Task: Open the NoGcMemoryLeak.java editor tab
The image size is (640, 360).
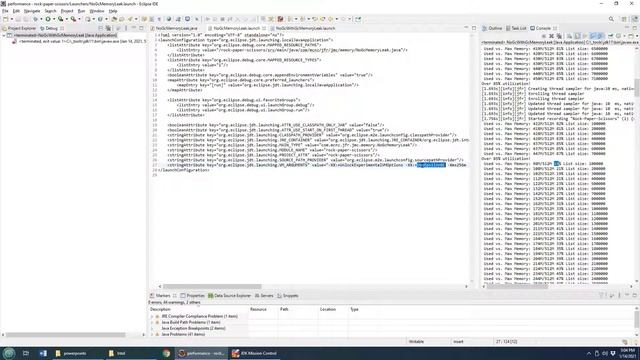Action: pyautogui.click(x=174, y=28)
